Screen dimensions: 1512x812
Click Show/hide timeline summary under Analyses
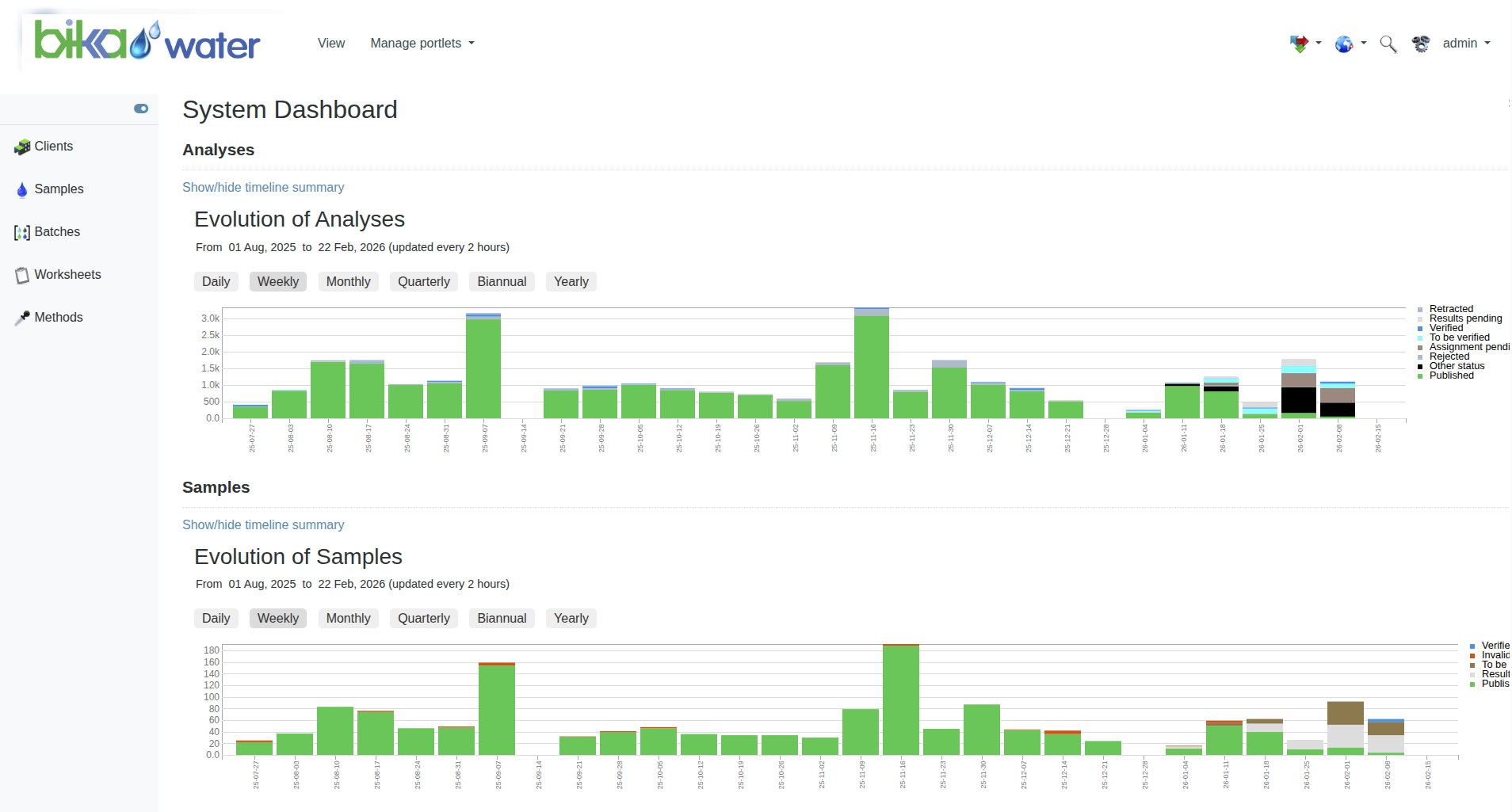263,188
